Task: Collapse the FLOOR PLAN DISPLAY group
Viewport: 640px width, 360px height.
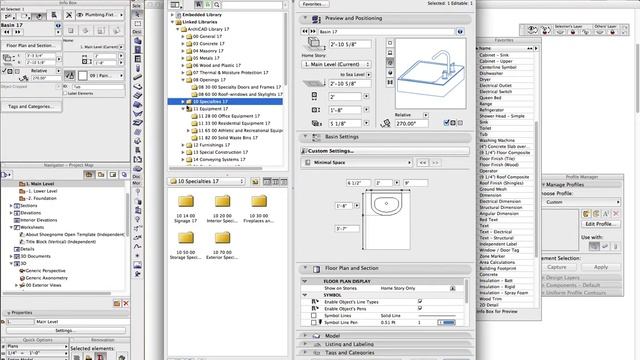Action: (x=304, y=281)
